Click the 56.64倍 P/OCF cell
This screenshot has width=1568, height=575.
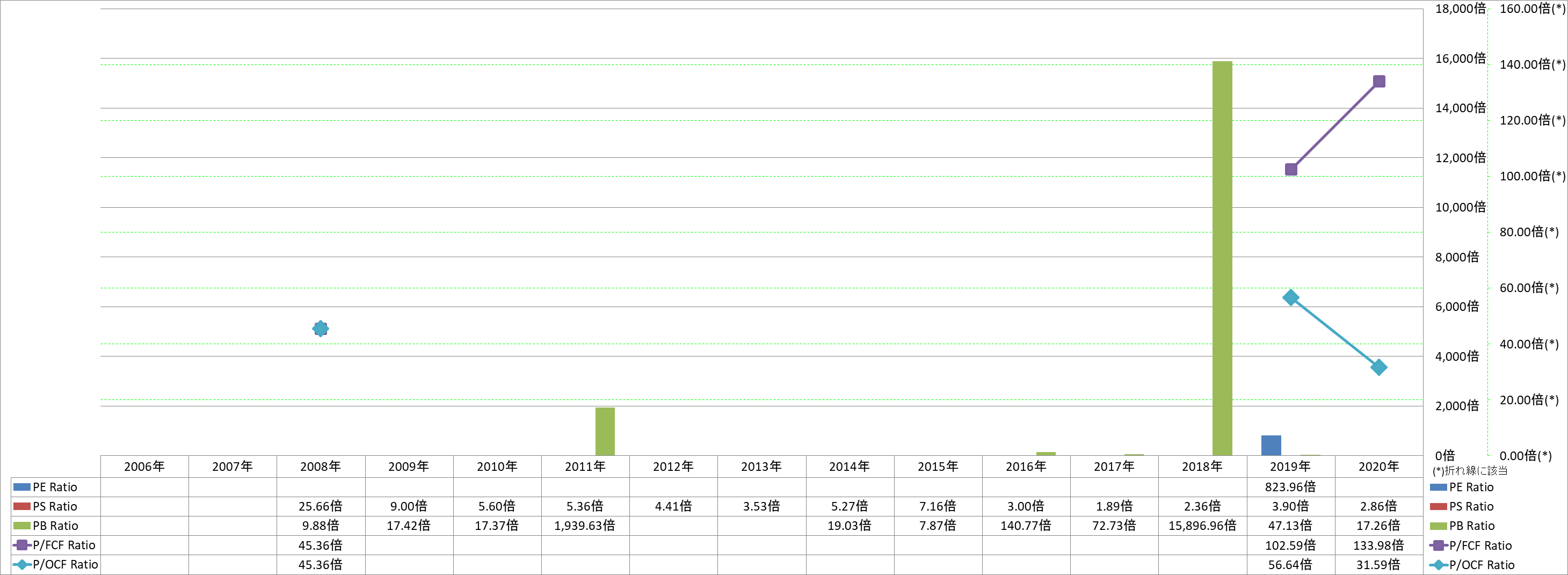coord(1290,565)
